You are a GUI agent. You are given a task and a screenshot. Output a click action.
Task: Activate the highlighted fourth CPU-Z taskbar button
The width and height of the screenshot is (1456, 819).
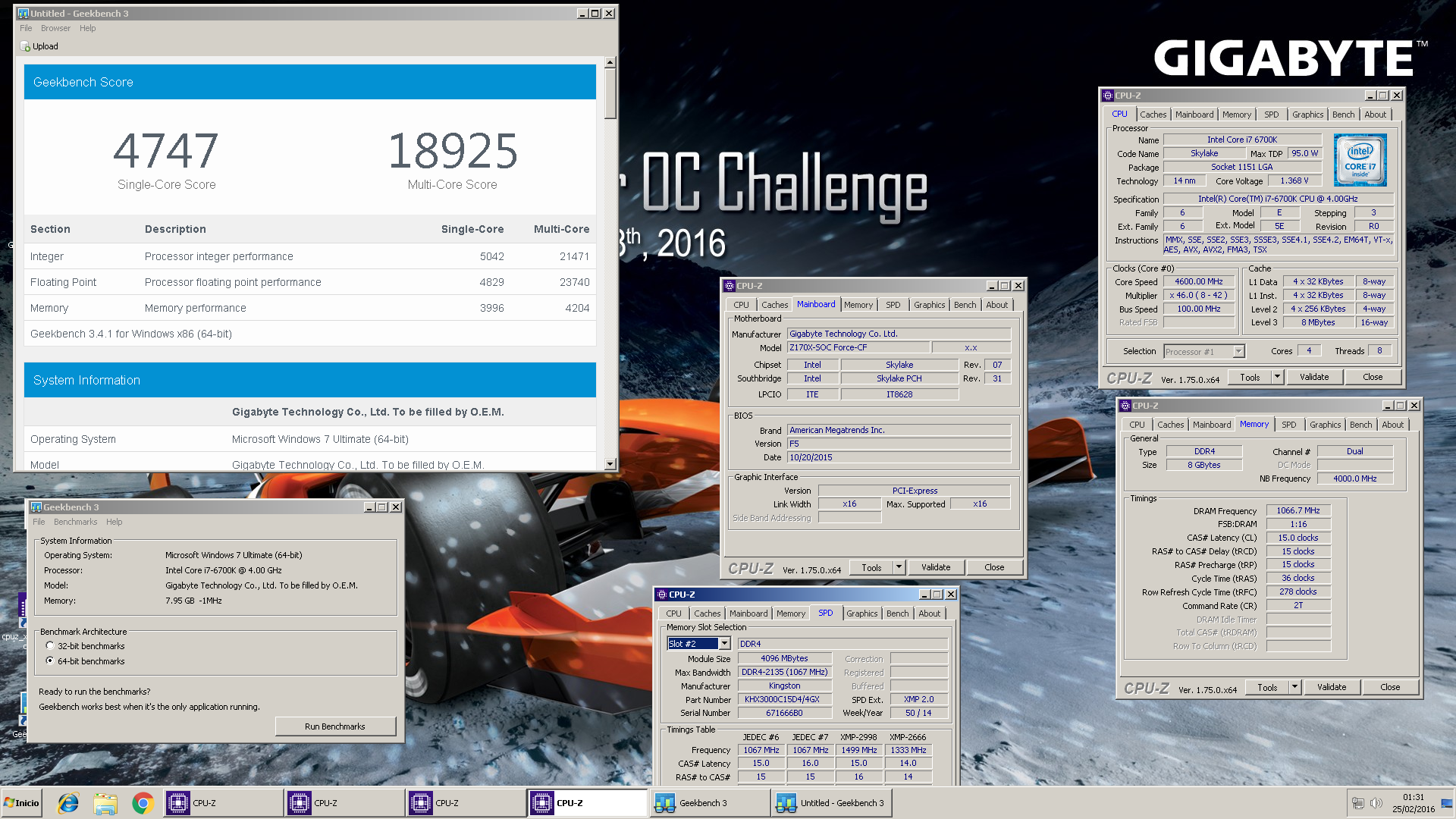pyautogui.click(x=588, y=803)
